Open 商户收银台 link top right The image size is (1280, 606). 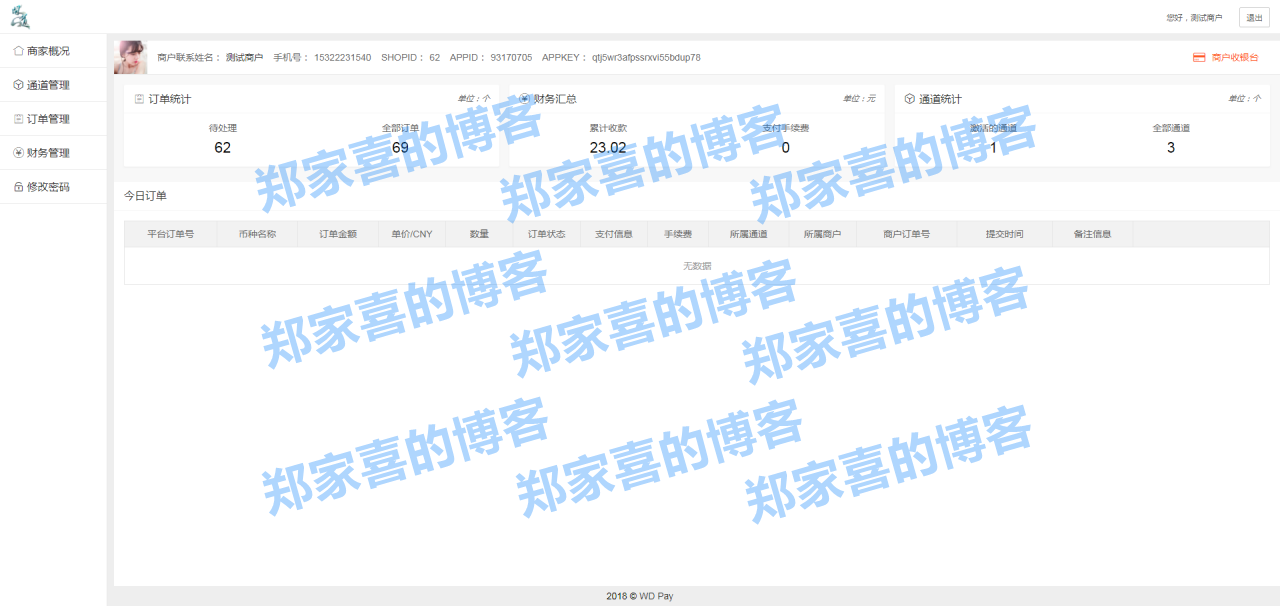click(x=1233, y=57)
